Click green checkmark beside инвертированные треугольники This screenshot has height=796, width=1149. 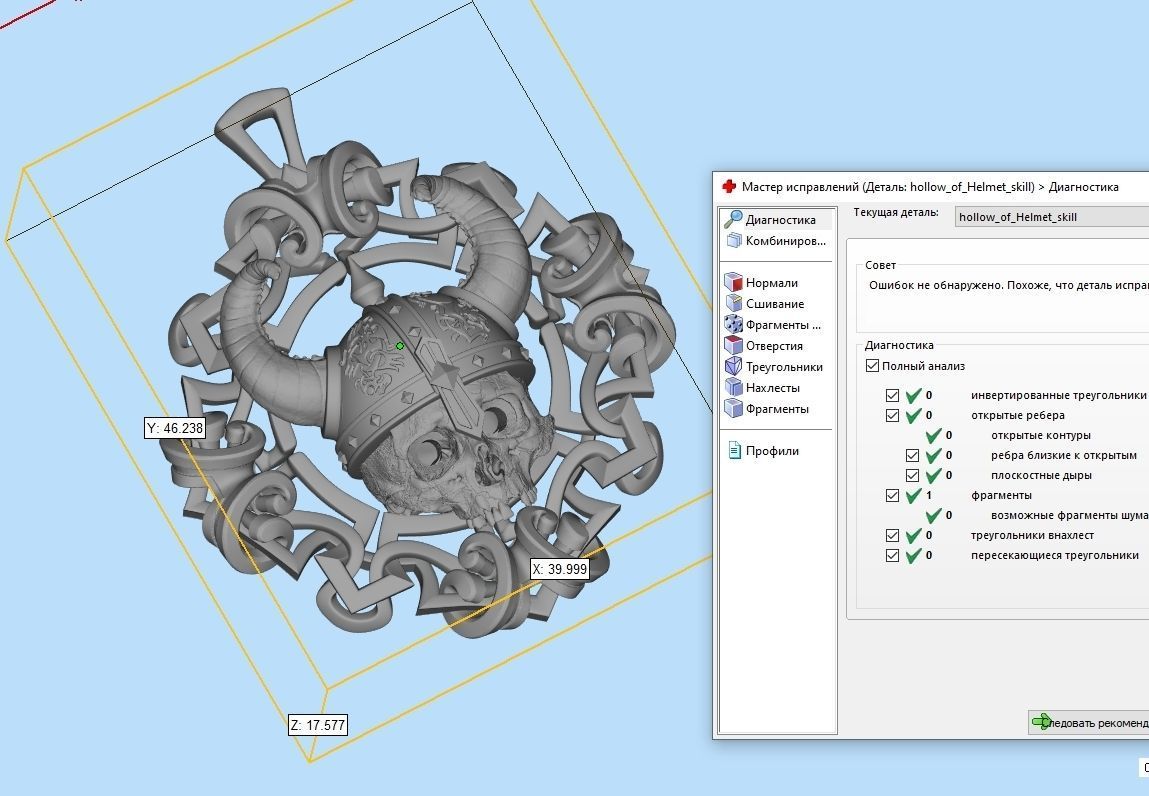[x=913, y=396]
